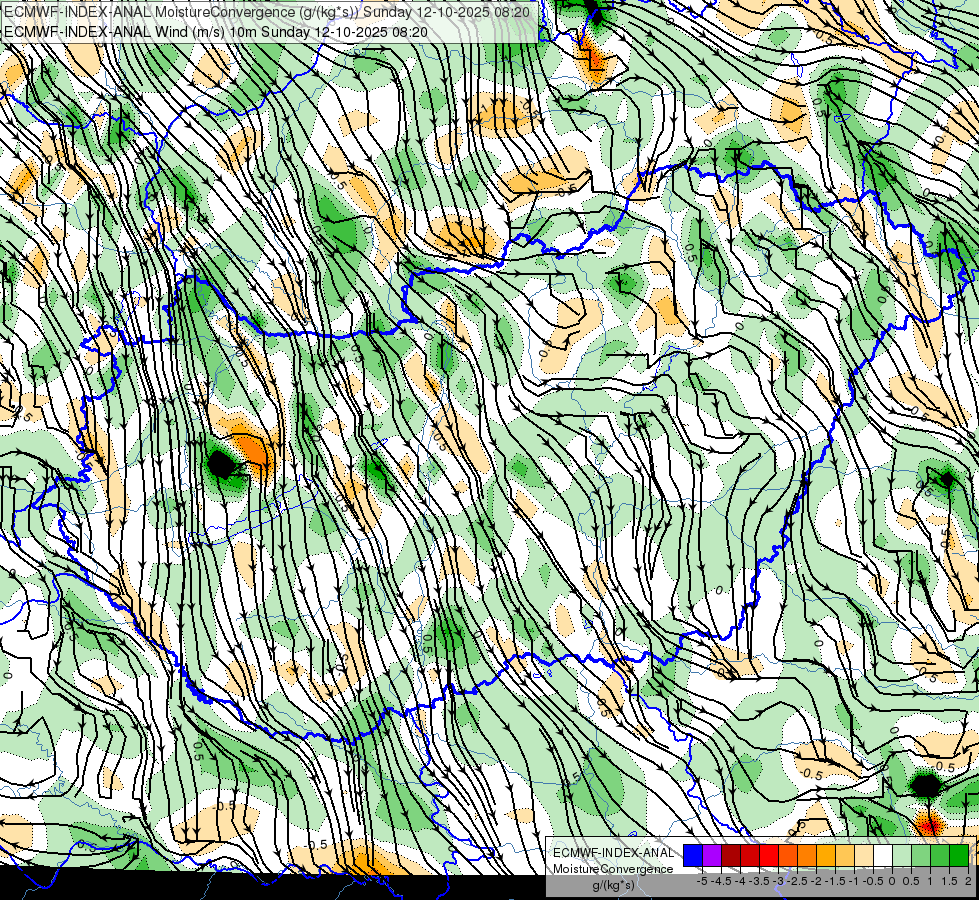
Task: Click the purple legend color swatch
Action: (712, 856)
